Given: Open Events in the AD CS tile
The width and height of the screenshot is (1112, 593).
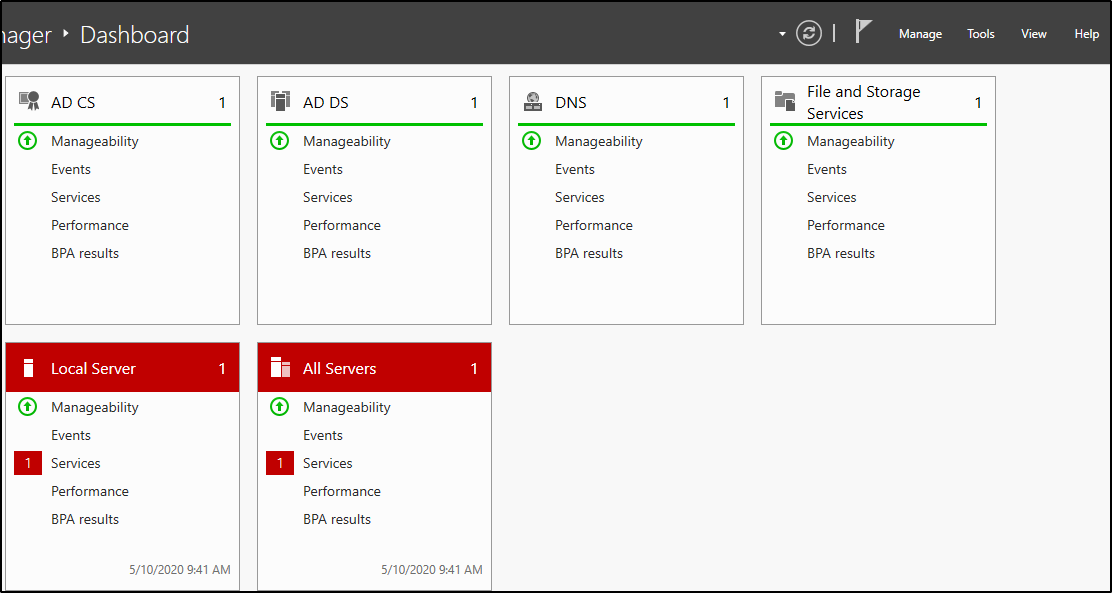Looking at the screenshot, I should [x=71, y=170].
